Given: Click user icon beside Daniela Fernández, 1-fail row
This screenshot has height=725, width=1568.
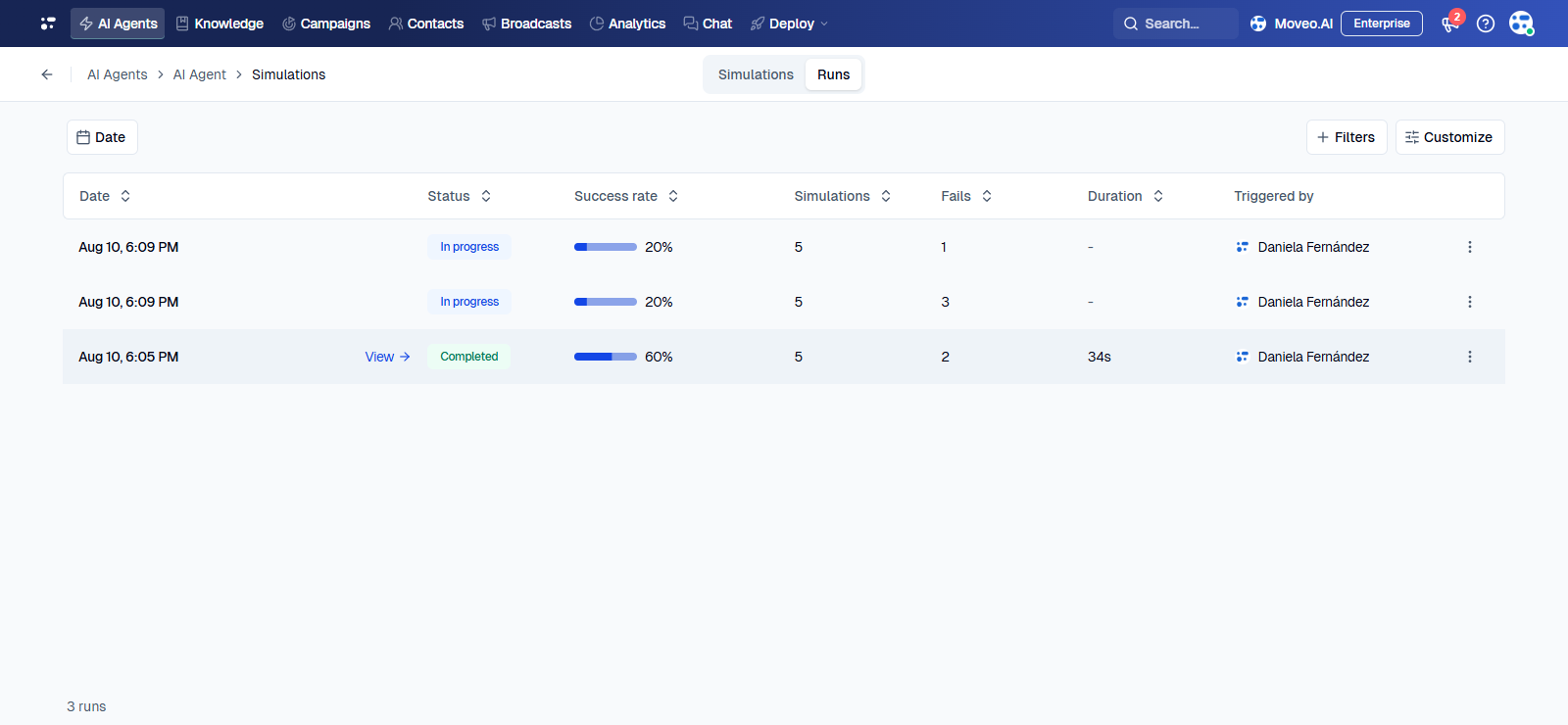Looking at the screenshot, I should coord(1242,247).
